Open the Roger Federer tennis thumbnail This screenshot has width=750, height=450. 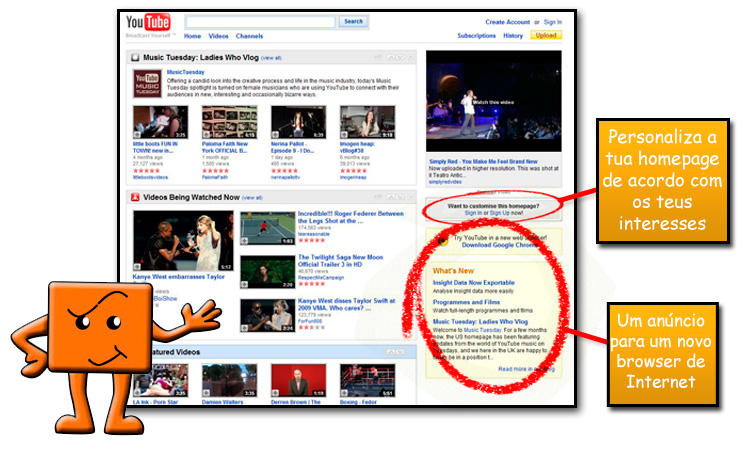267,228
